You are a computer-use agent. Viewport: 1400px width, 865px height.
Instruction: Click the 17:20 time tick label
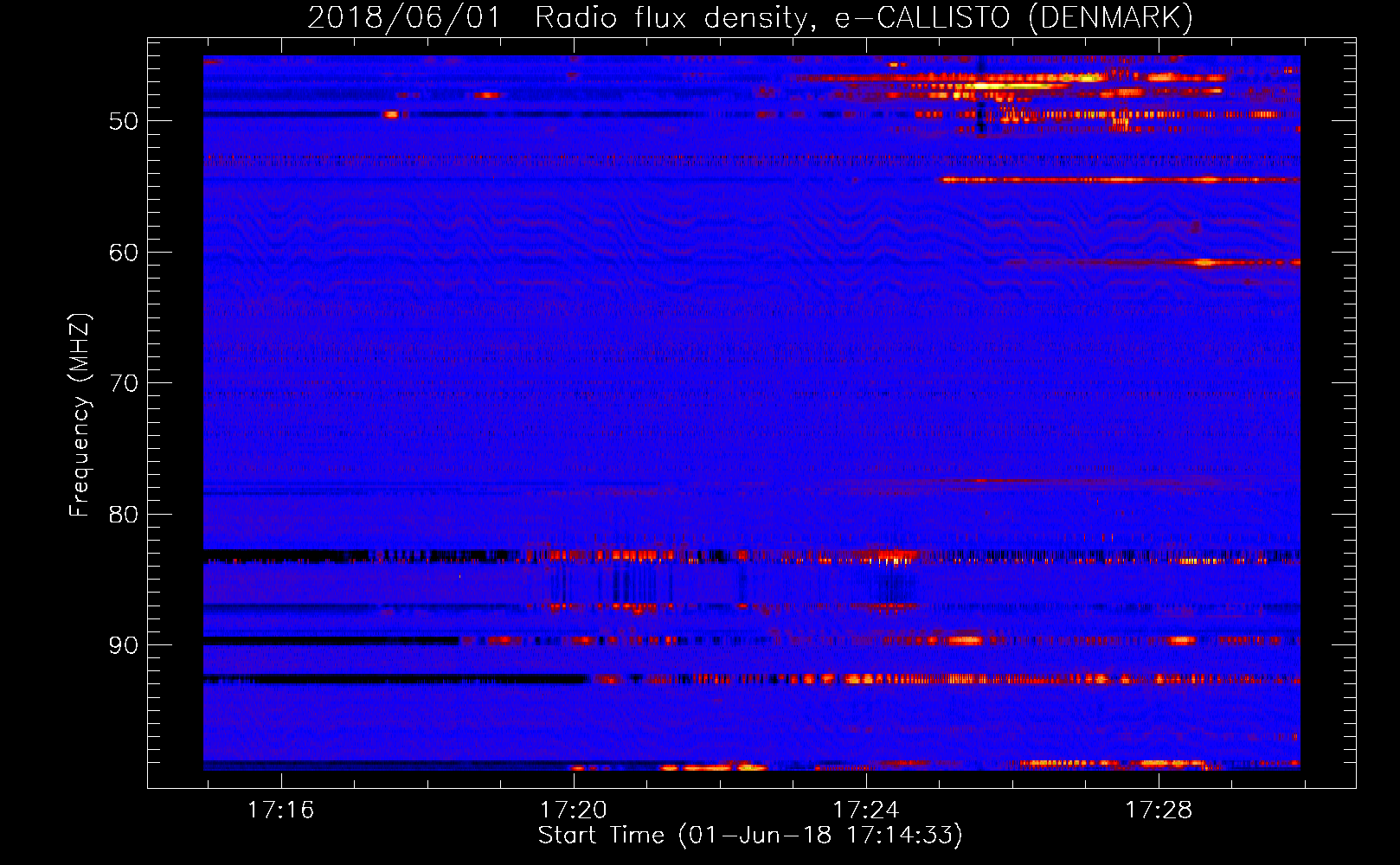point(573,811)
